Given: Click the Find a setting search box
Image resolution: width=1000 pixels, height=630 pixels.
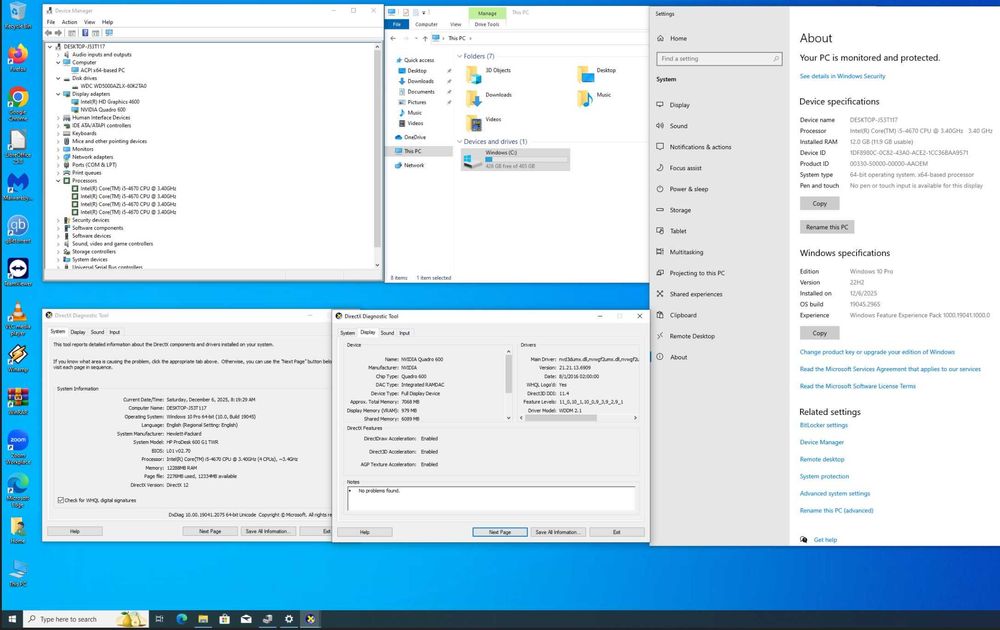Looking at the screenshot, I should pyautogui.click(x=719, y=59).
